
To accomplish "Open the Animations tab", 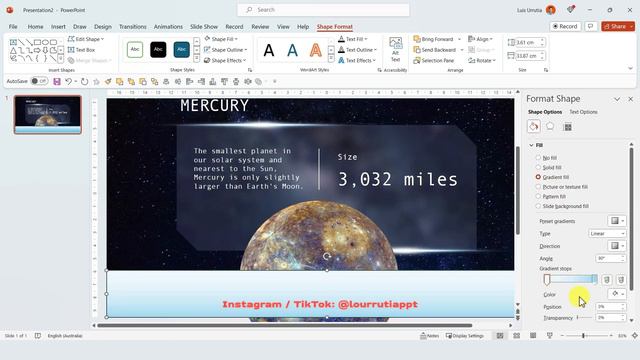I will [x=168, y=27].
